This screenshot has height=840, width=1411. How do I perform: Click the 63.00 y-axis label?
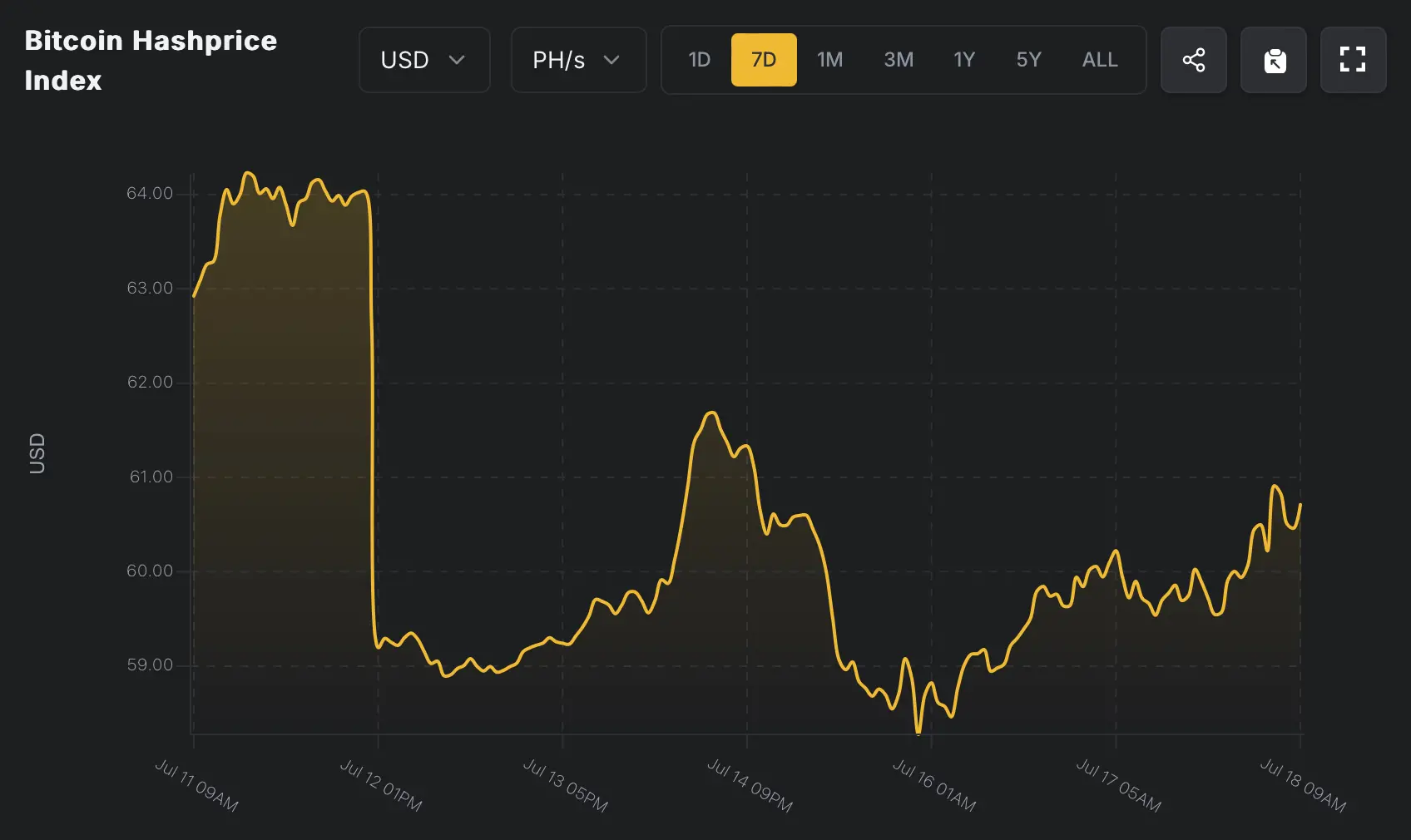coord(150,288)
